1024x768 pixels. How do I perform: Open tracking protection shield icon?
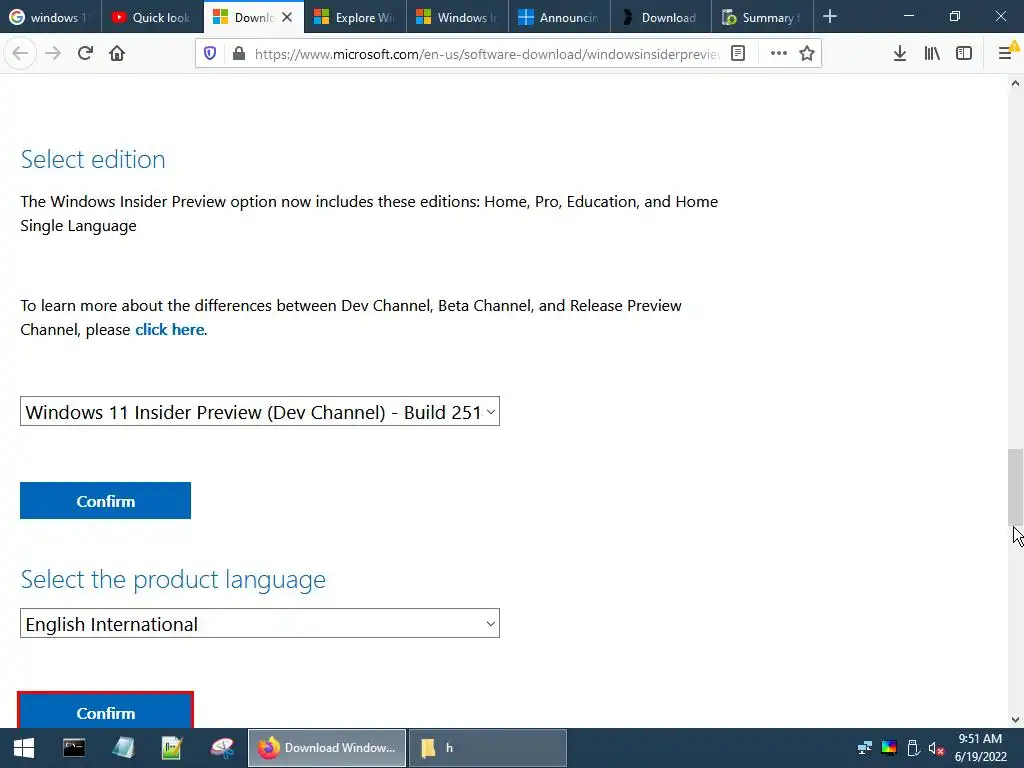tap(210, 54)
